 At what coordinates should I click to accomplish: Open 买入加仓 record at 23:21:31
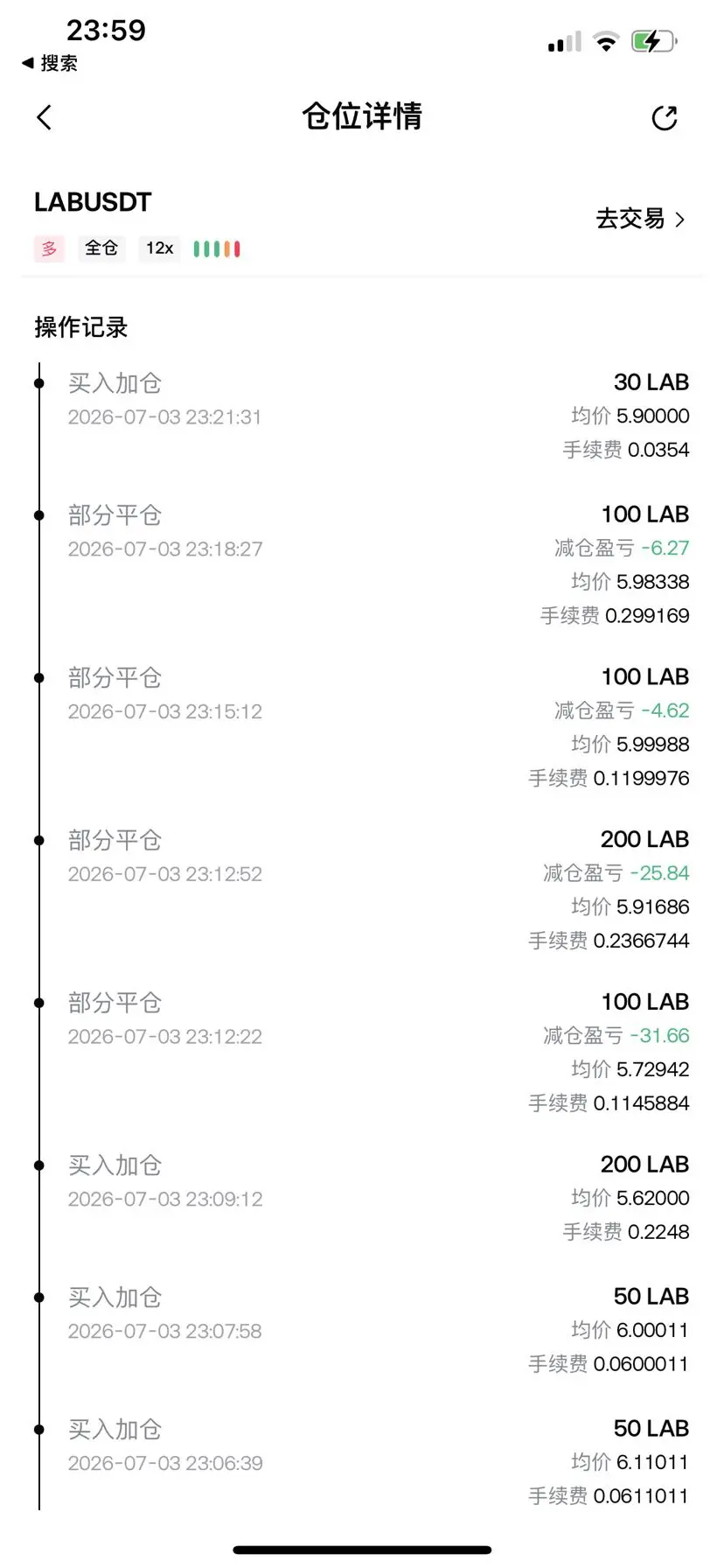[362, 416]
